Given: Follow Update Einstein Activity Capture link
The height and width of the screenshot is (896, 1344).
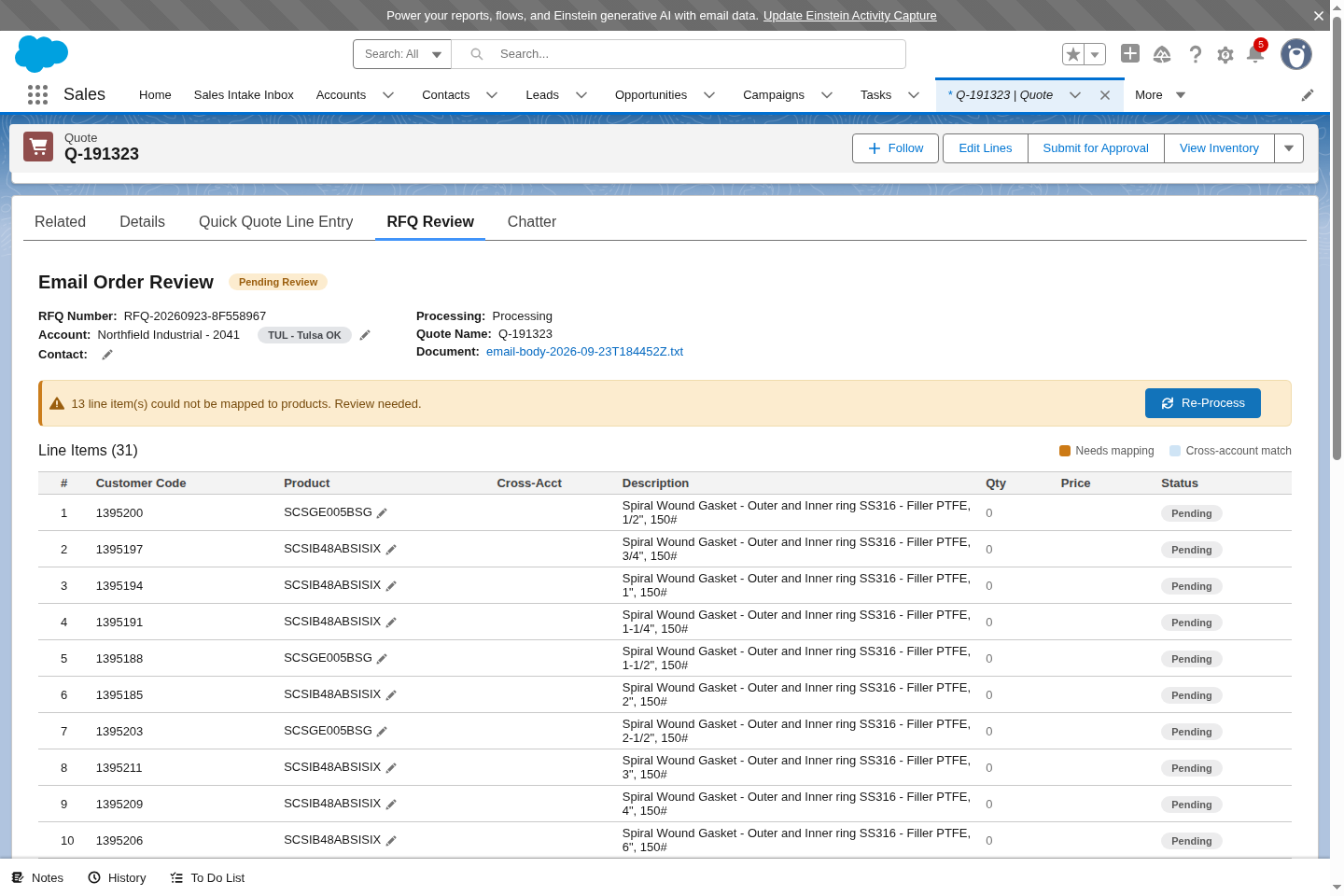Looking at the screenshot, I should pyautogui.click(x=850, y=16).
